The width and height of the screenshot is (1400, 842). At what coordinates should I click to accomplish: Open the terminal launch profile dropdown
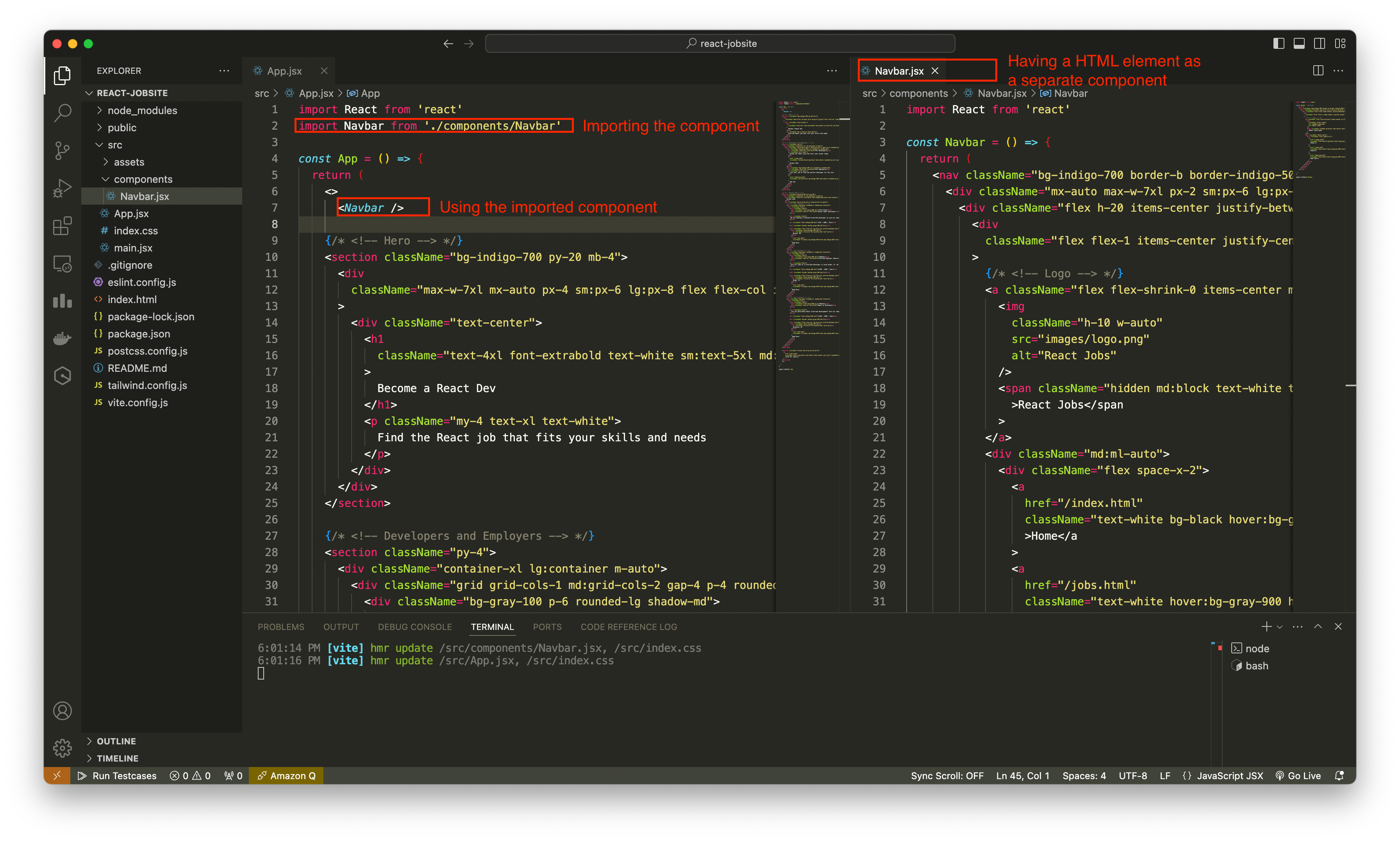(x=1279, y=627)
